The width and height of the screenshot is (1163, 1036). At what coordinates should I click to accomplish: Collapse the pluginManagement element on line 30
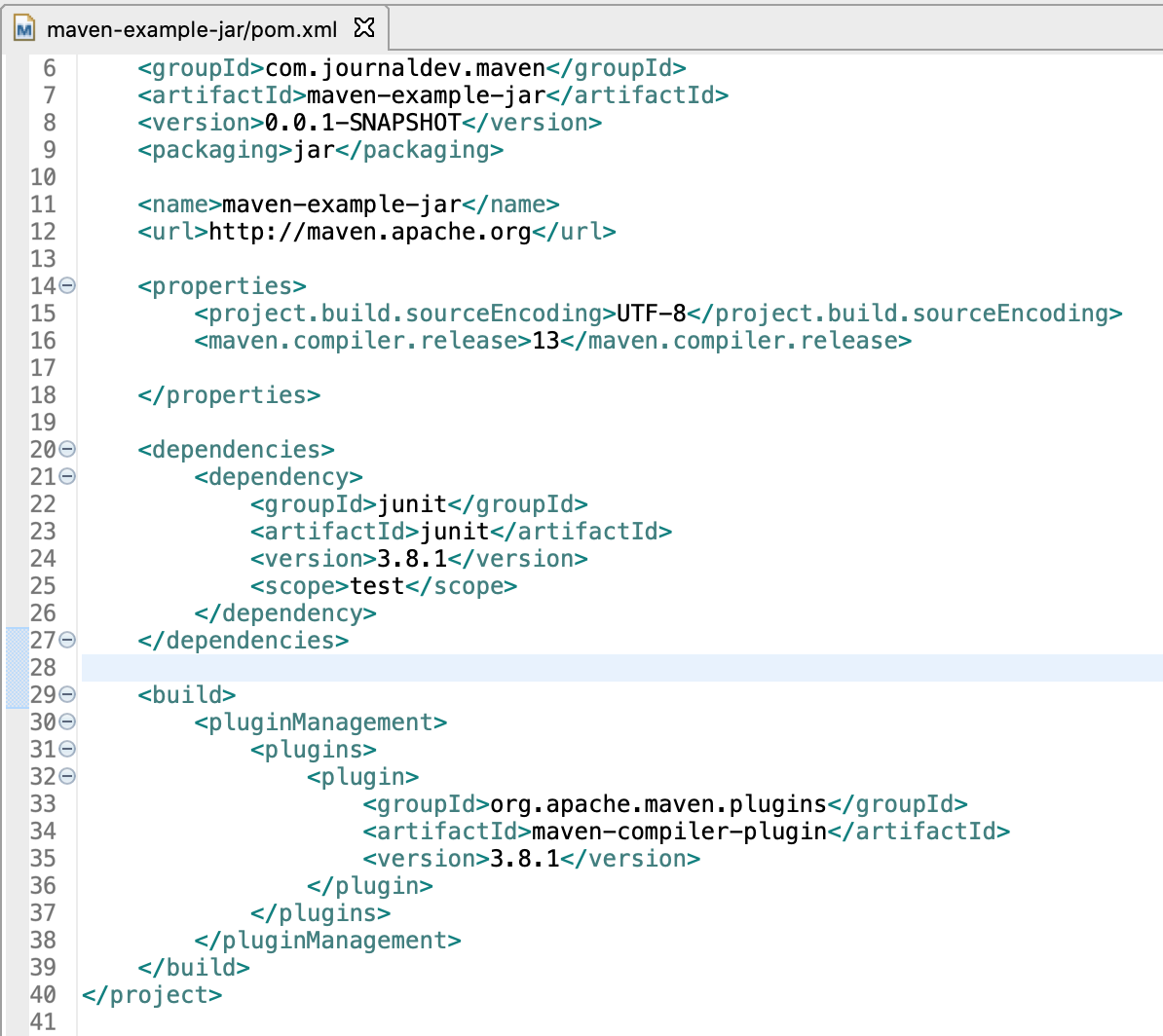coord(67,721)
